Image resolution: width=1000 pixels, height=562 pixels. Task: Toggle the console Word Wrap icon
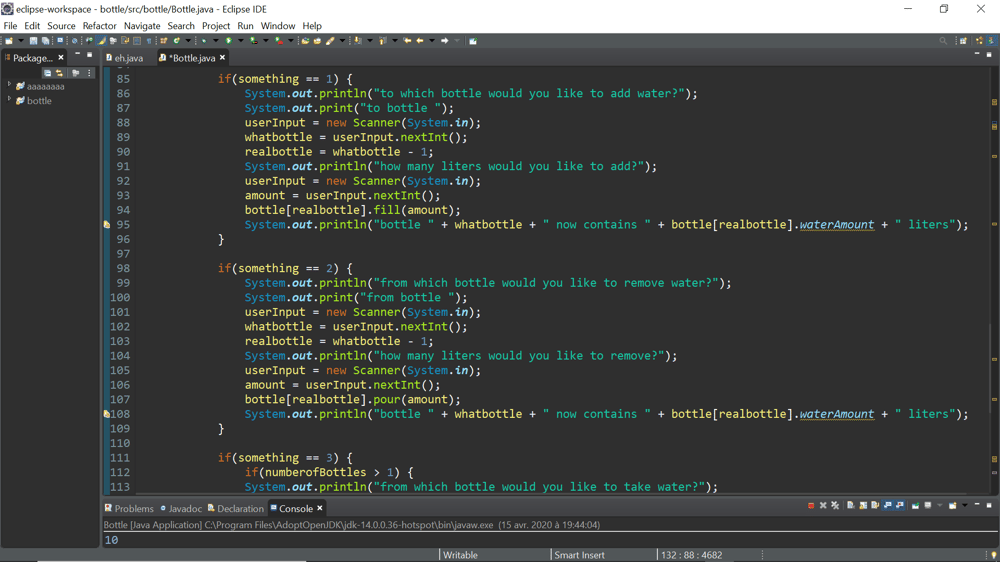pyautogui.click(x=875, y=506)
